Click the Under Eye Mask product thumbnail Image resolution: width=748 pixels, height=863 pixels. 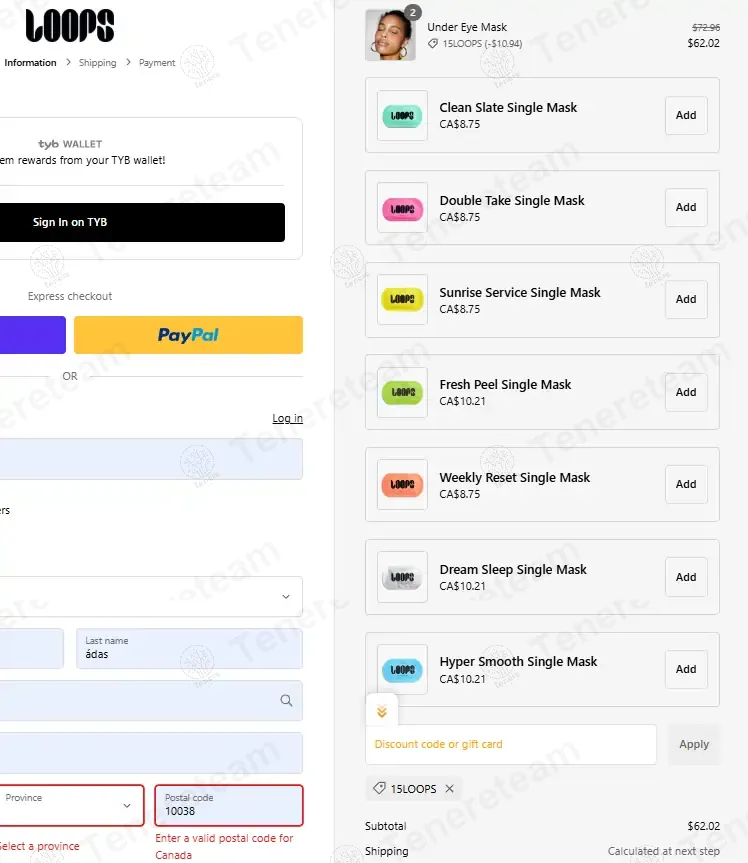[x=390, y=35]
